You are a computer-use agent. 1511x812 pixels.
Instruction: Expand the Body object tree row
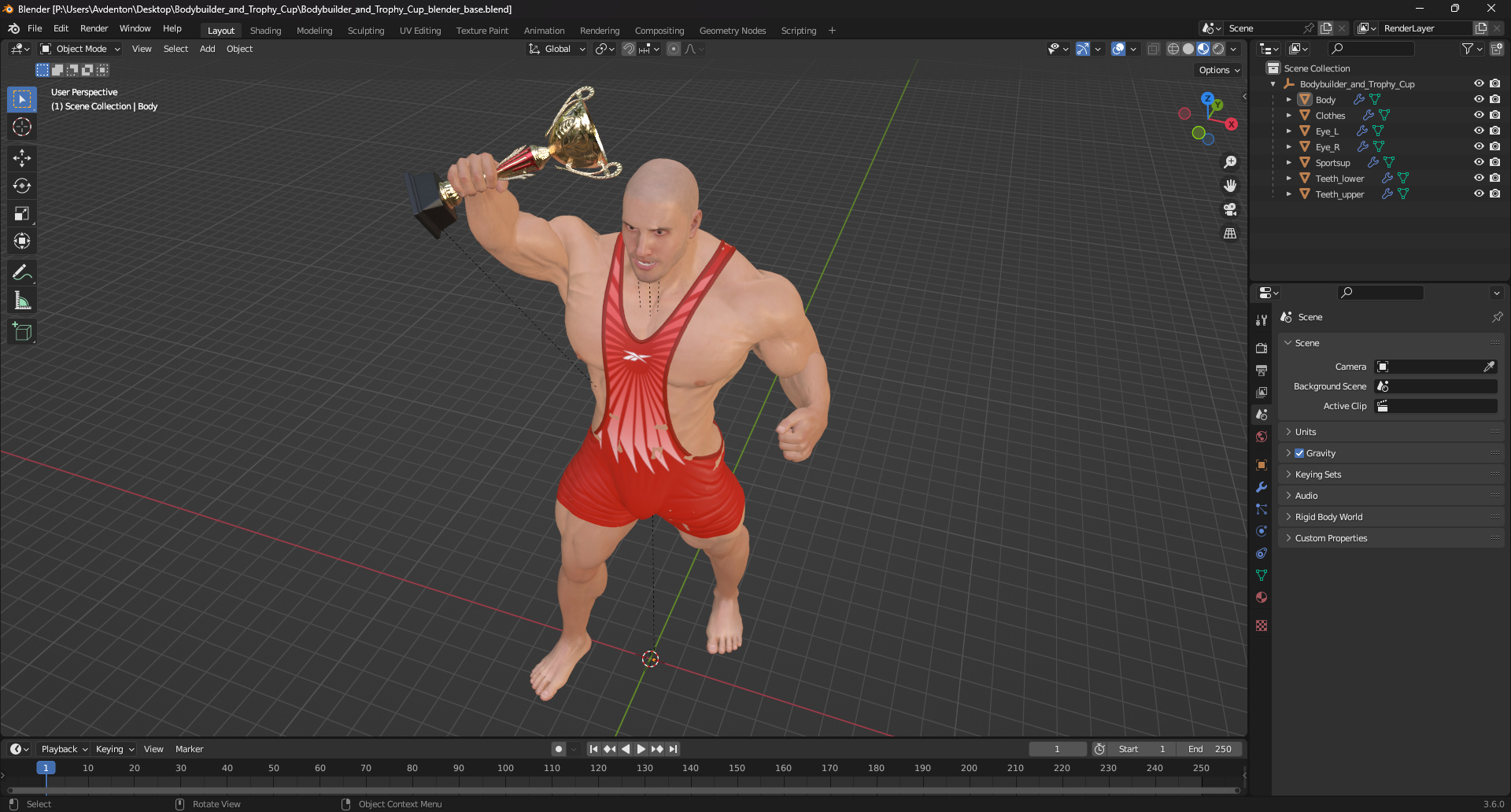(1288, 100)
